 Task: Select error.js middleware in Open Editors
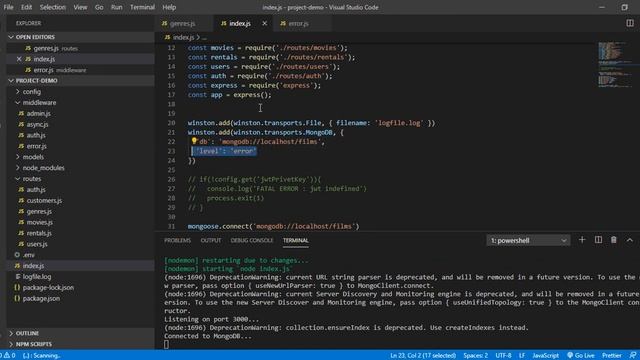tap(80, 70)
